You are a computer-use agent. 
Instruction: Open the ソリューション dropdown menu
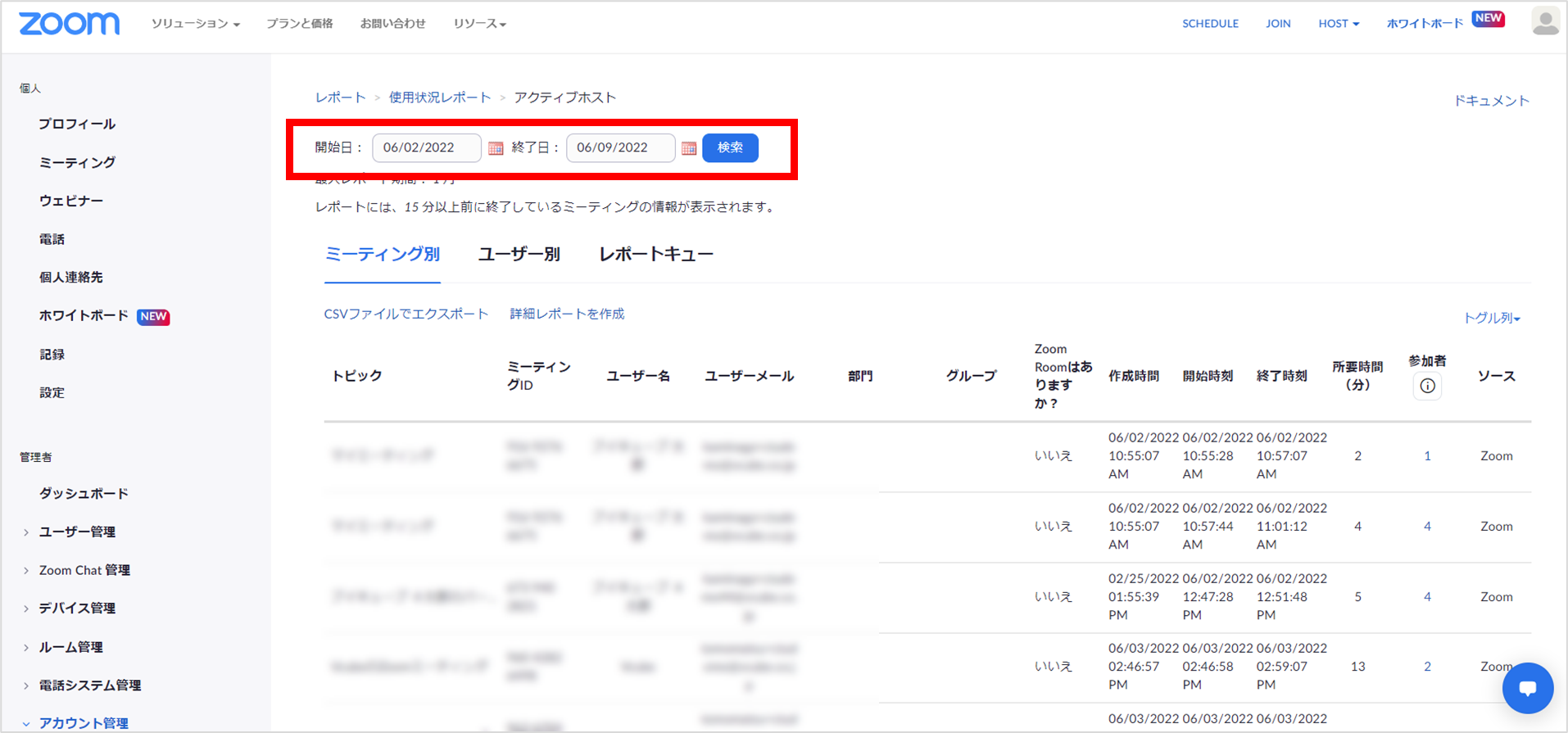(196, 24)
